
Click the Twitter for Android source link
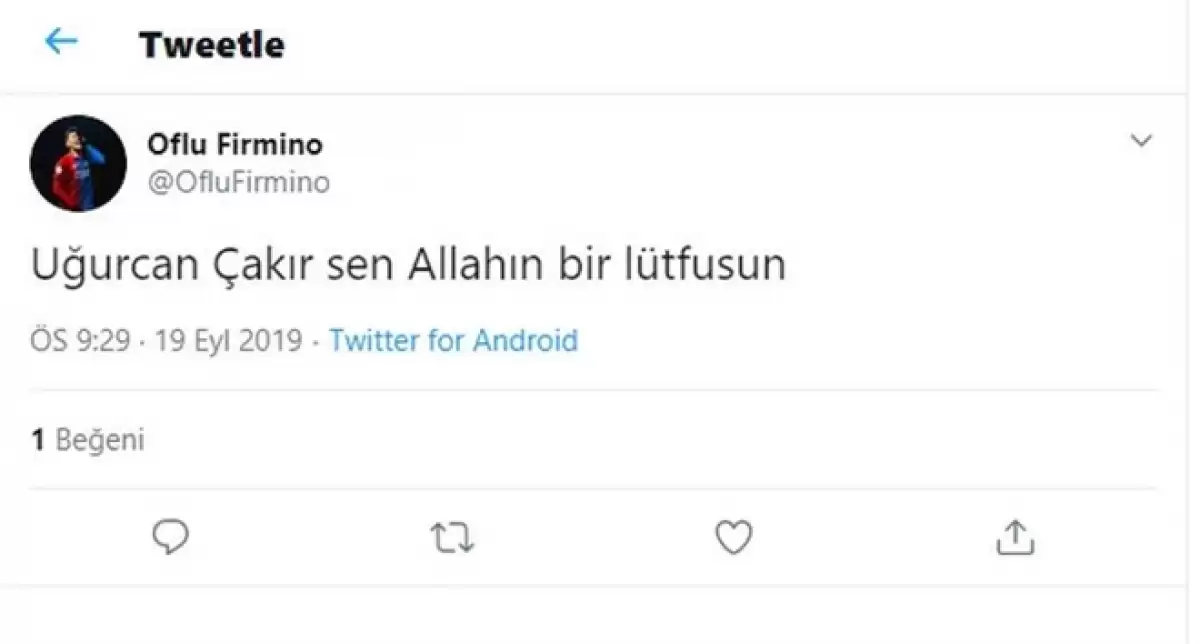coord(453,341)
